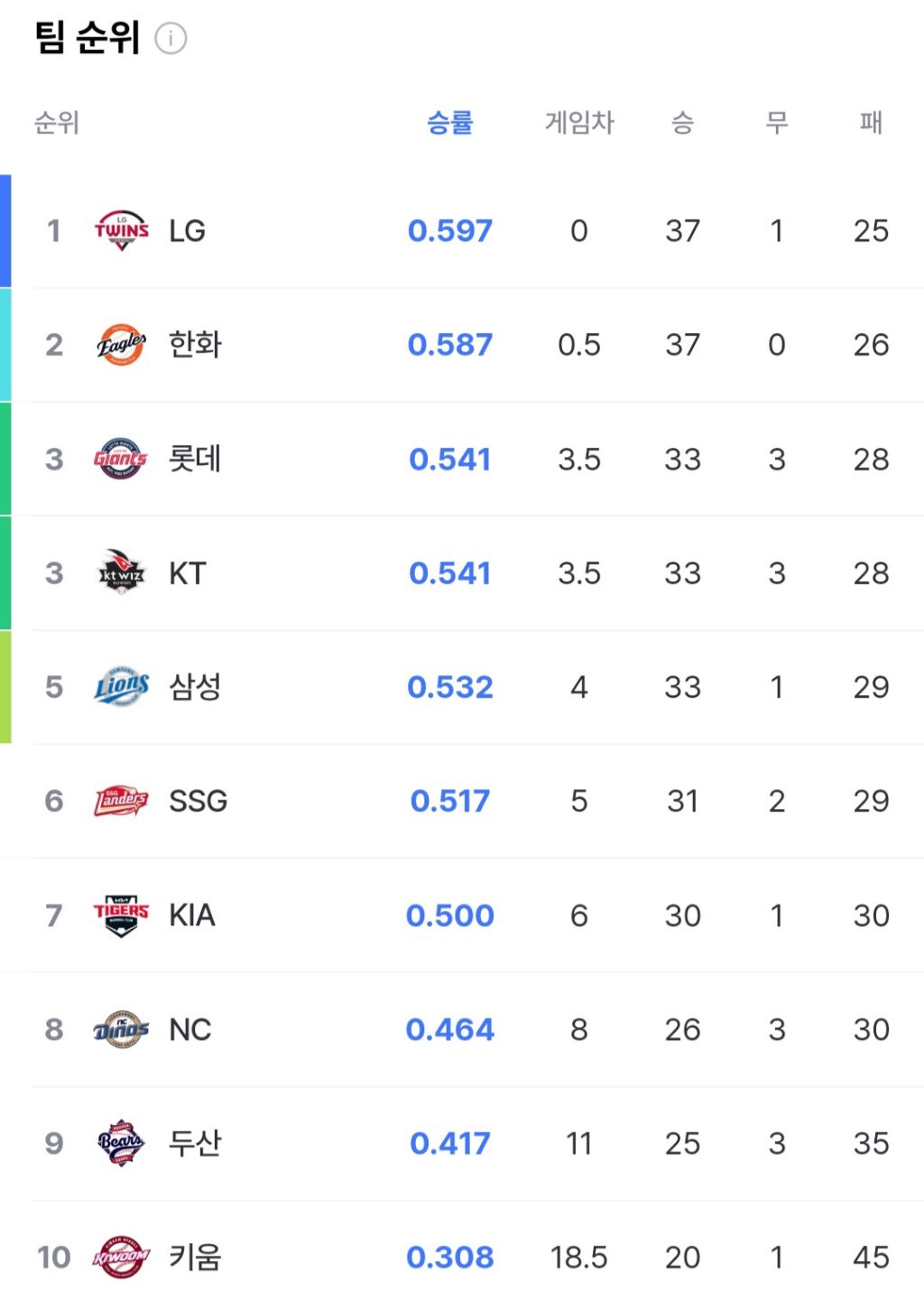Sort by the 승률 column header
Image resolution: width=924 pixels, height=1309 pixels.
[x=449, y=123]
